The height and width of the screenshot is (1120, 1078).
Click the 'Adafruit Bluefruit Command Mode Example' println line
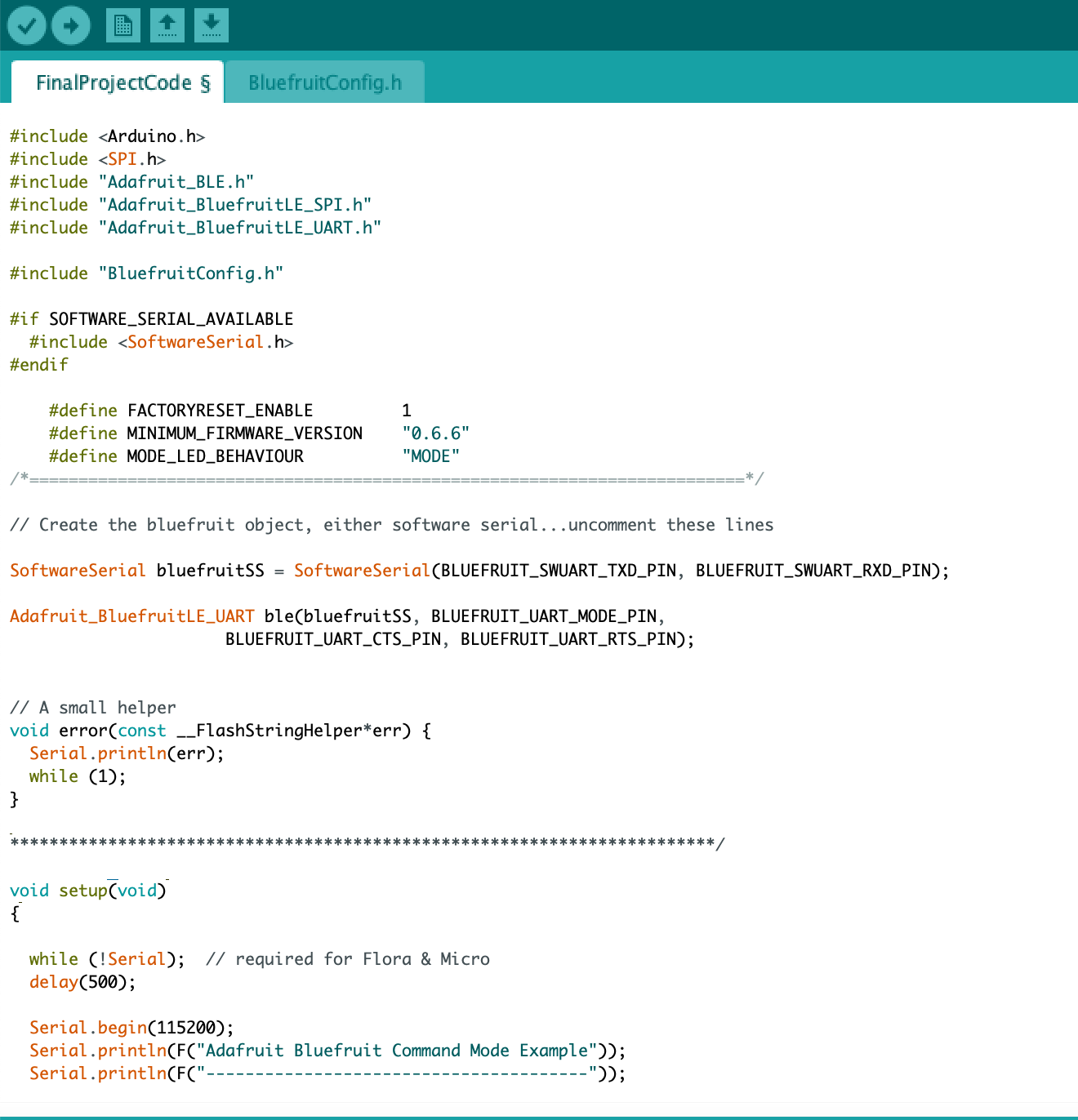point(328,1051)
